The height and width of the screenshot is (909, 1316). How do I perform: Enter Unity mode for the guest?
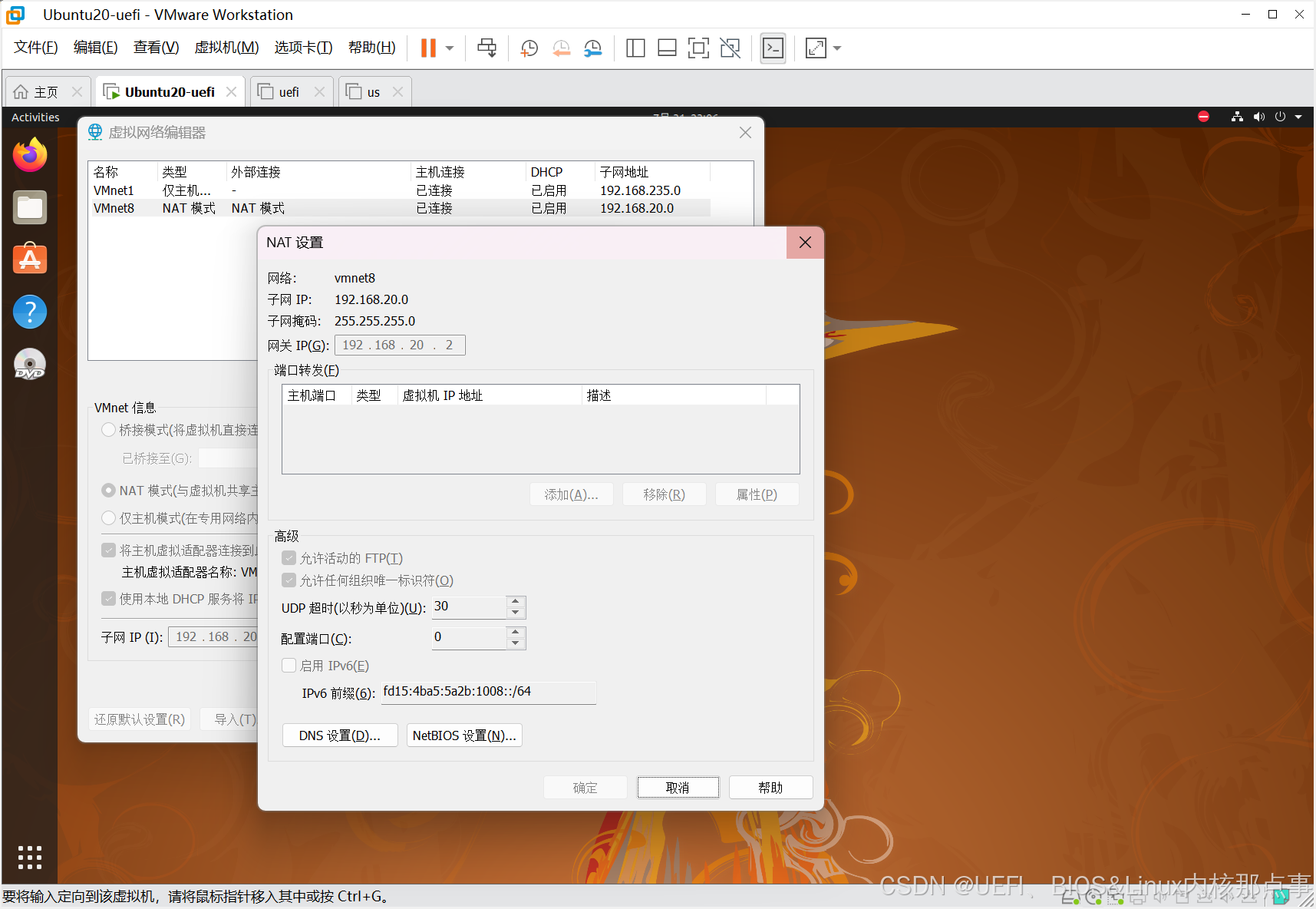pyautogui.click(x=730, y=48)
